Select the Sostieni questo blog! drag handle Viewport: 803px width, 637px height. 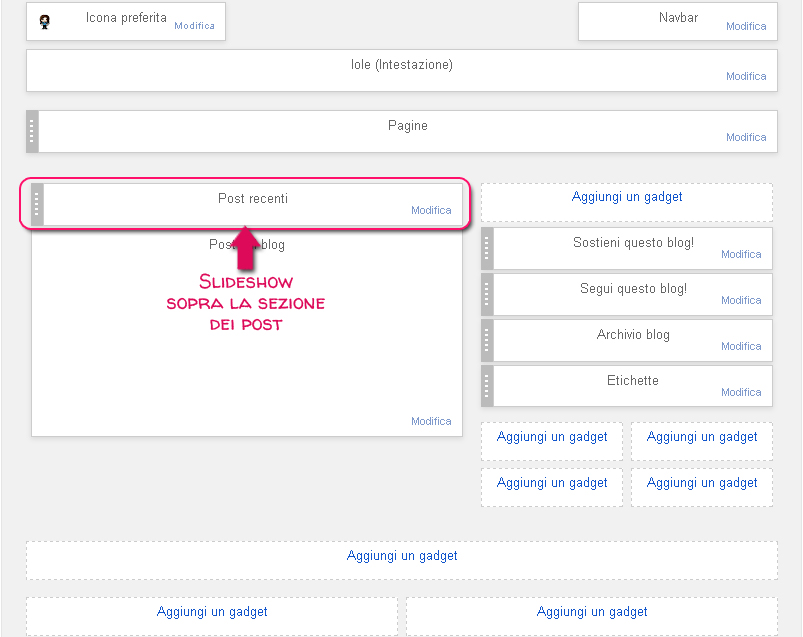tap(487, 248)
